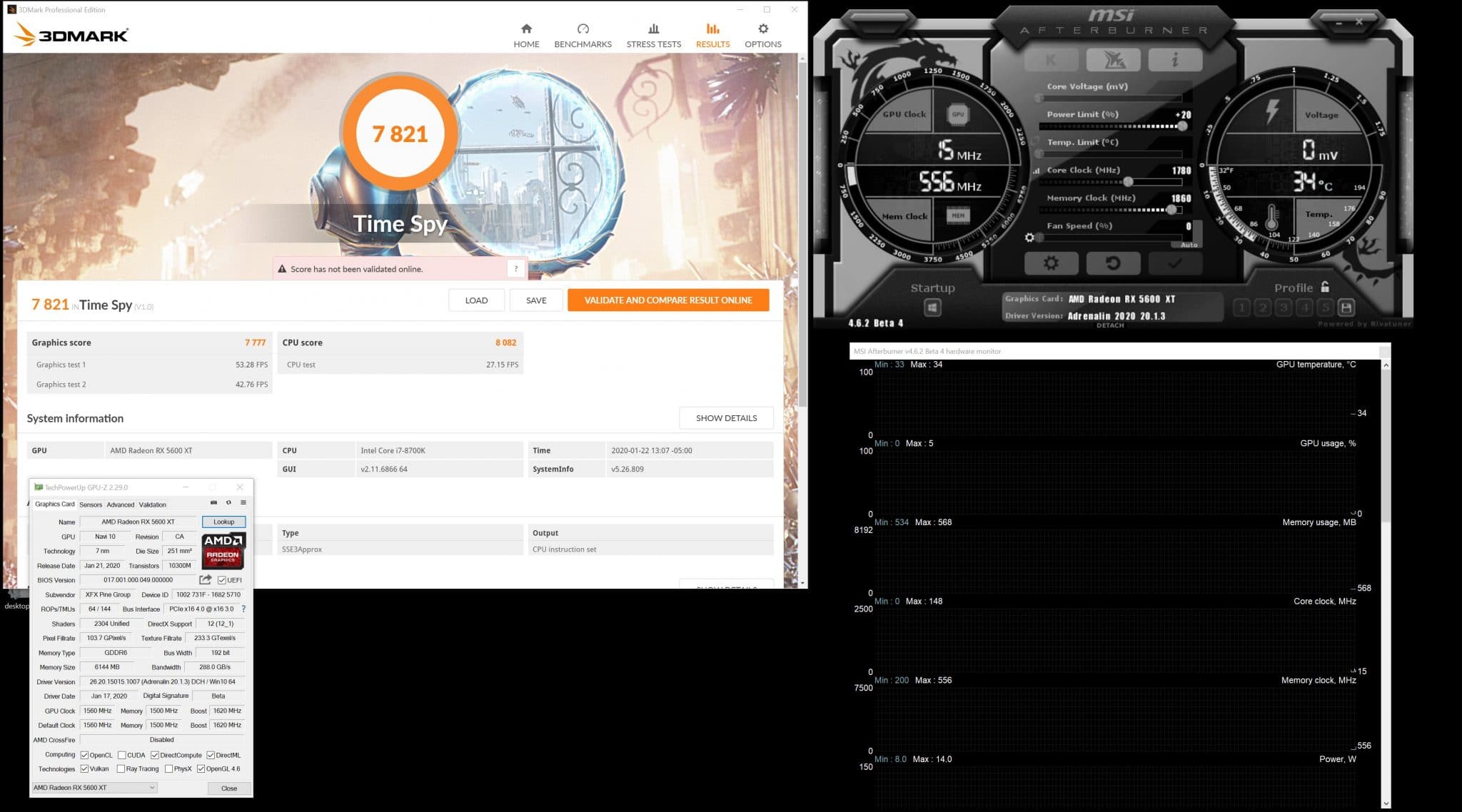Expand system information with Show Details
This screenshot has height=812, width=1462.
tap(726, 418)
